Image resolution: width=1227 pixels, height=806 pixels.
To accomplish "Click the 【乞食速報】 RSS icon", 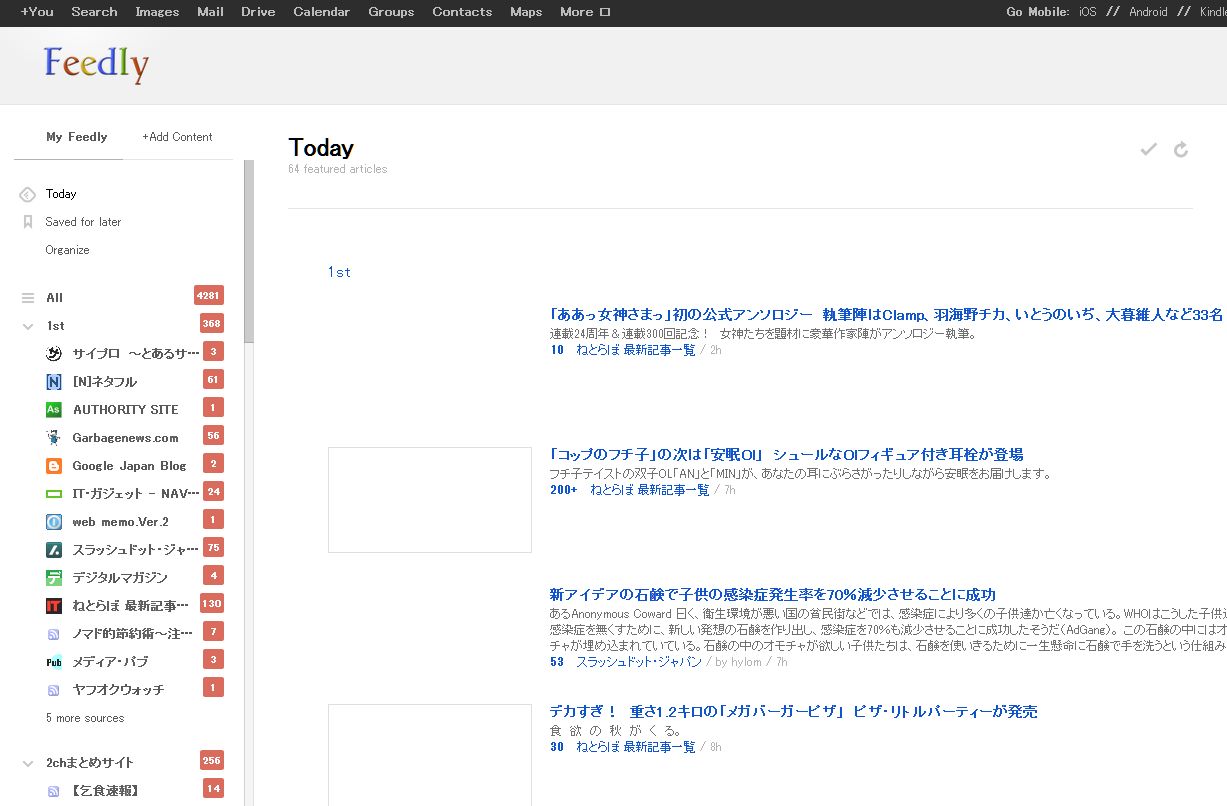I will pos(54,790).
